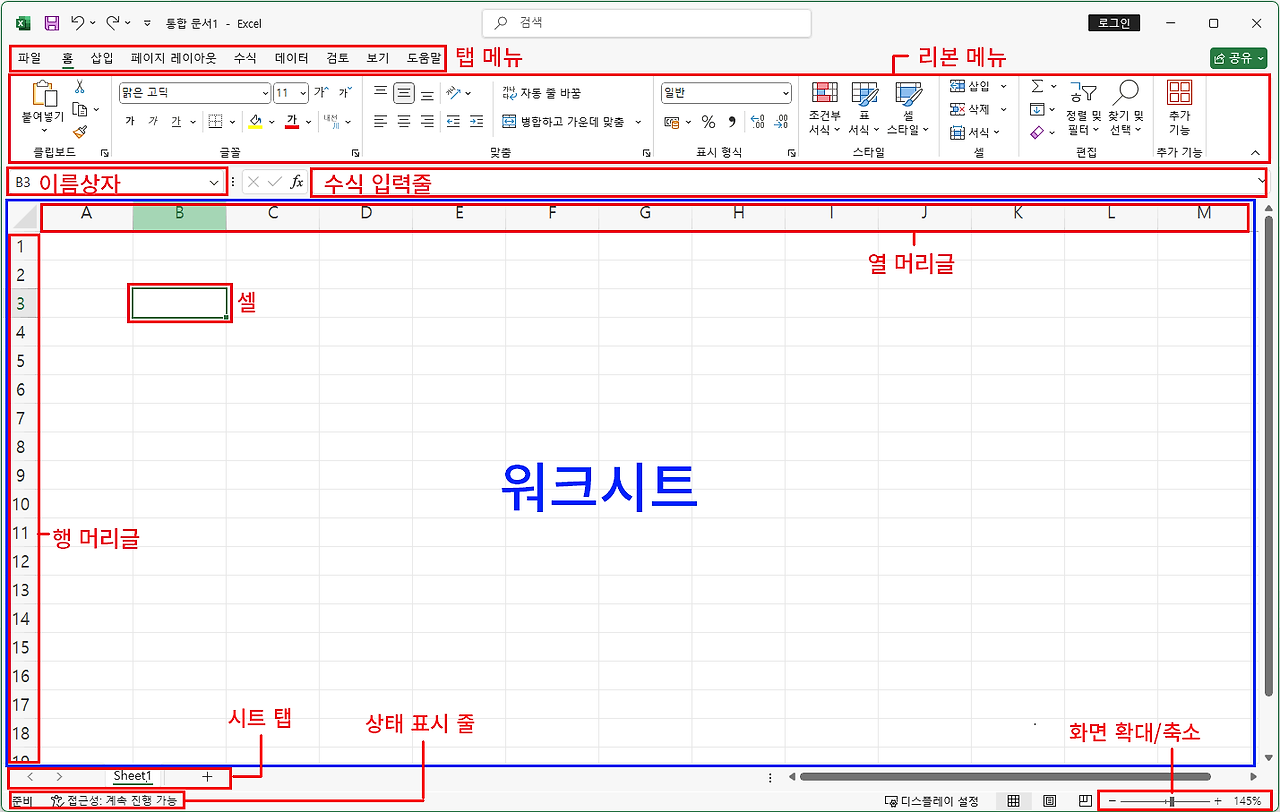The width and height of the screenshot is (1280, 812).
Task: Click the percent style icon
Action: [x=708, y=122]
